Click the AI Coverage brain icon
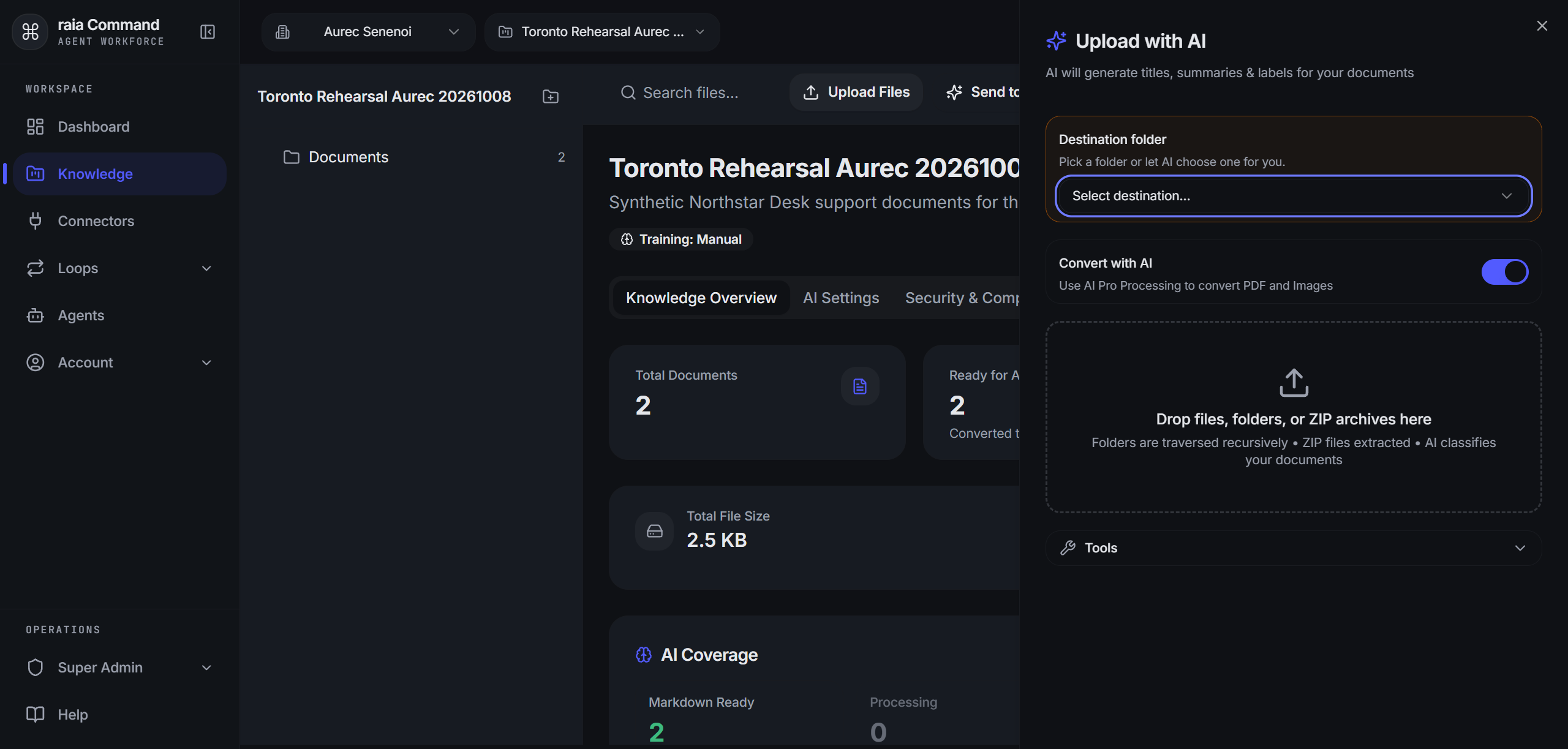 [644, 655]
